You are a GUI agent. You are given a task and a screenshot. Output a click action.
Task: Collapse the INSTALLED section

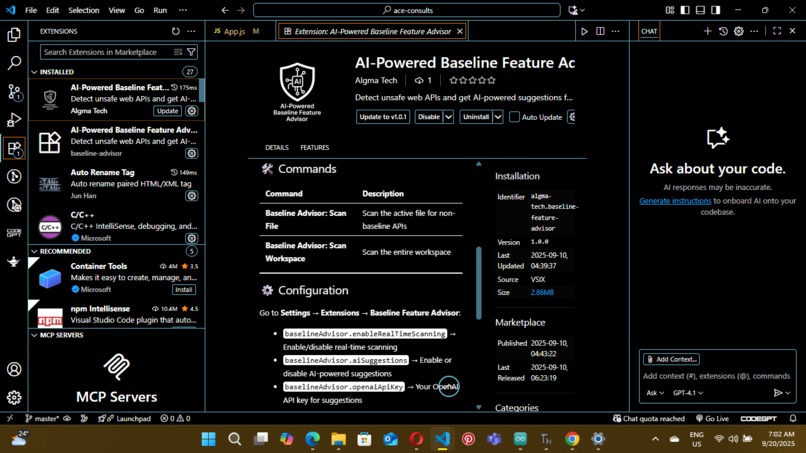click(x=34, y=72)
